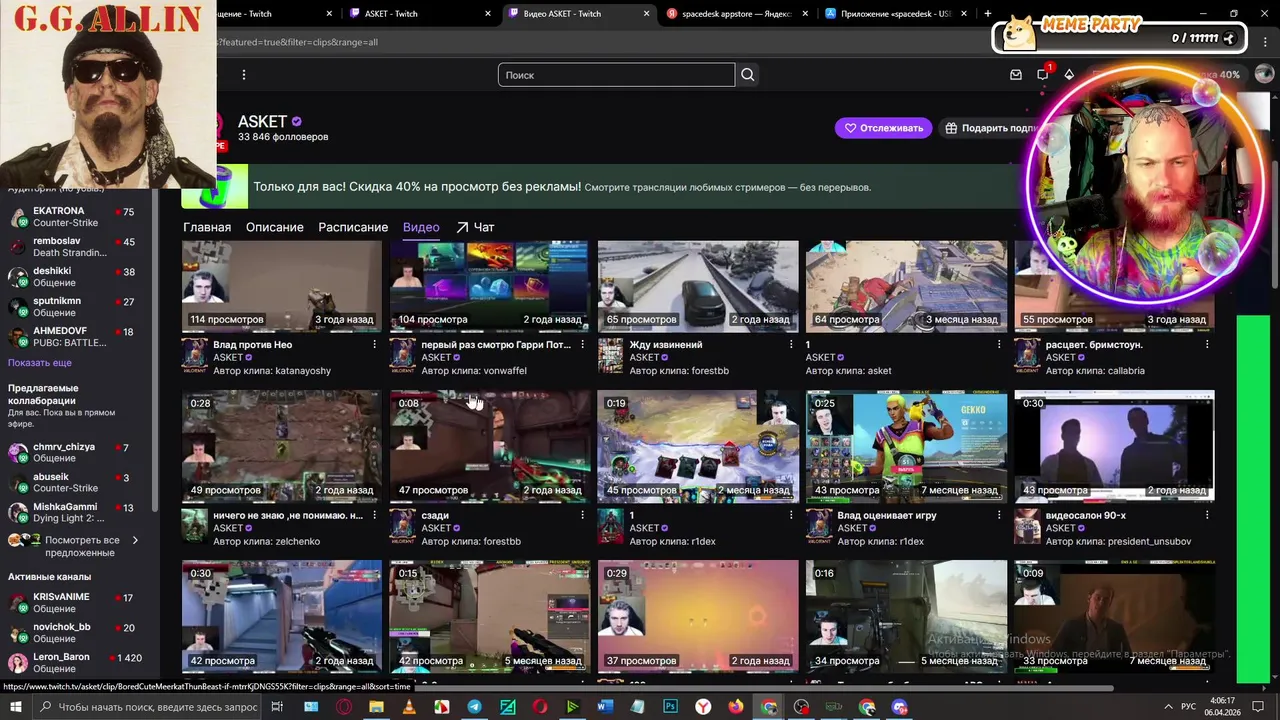Open the Чат popout tab
Viewport: 1280px width, 720px height.
pyautogui.click(x=475, y=227)
